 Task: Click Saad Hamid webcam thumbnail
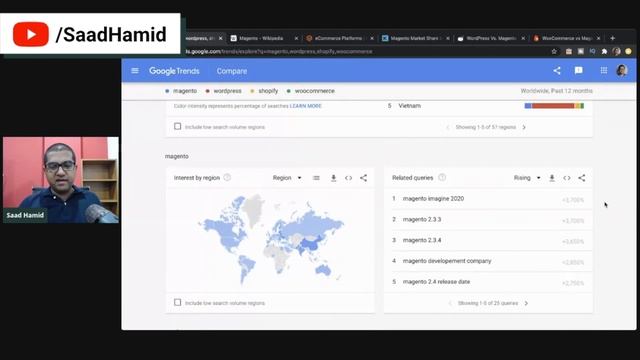point(61,180)
